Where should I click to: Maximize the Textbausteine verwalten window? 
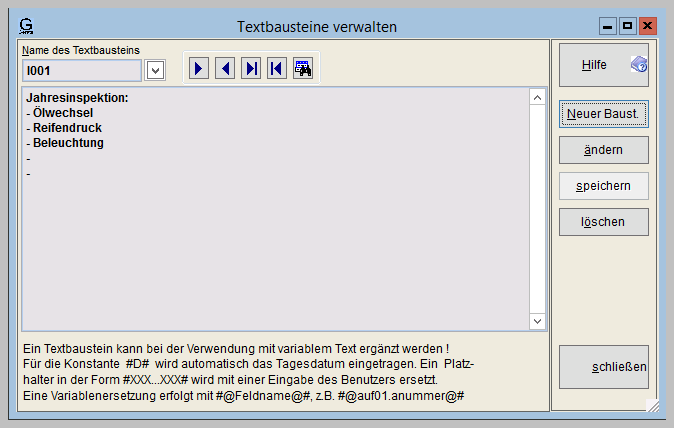(x=627, y=25)
